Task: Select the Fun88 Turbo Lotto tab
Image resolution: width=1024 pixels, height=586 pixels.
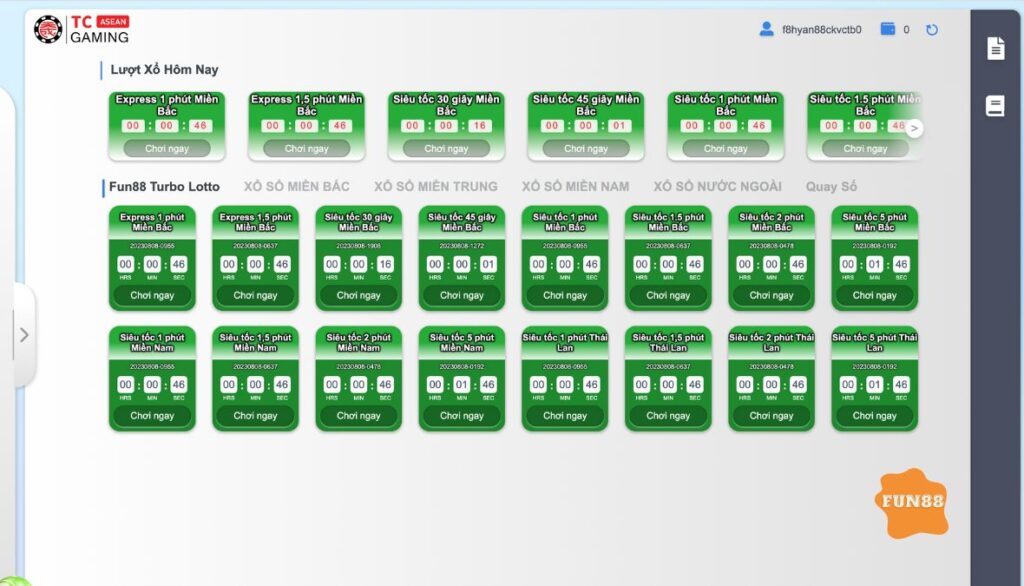Action: pyautogui.click(x=164, y=187)
